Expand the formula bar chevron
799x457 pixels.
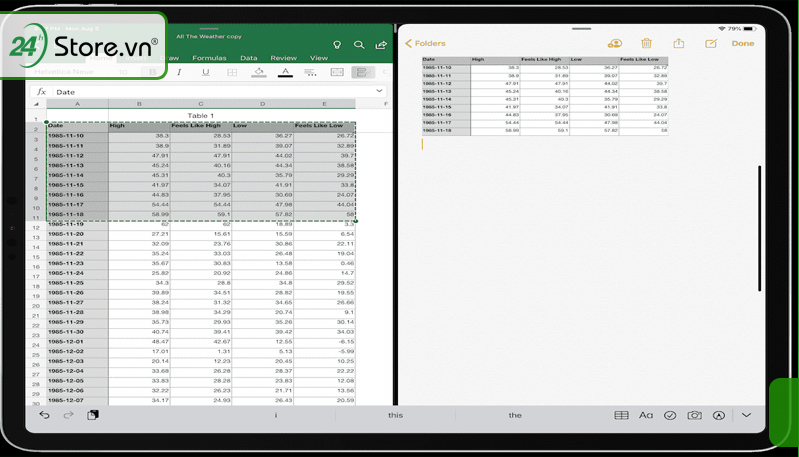[379, 91]
